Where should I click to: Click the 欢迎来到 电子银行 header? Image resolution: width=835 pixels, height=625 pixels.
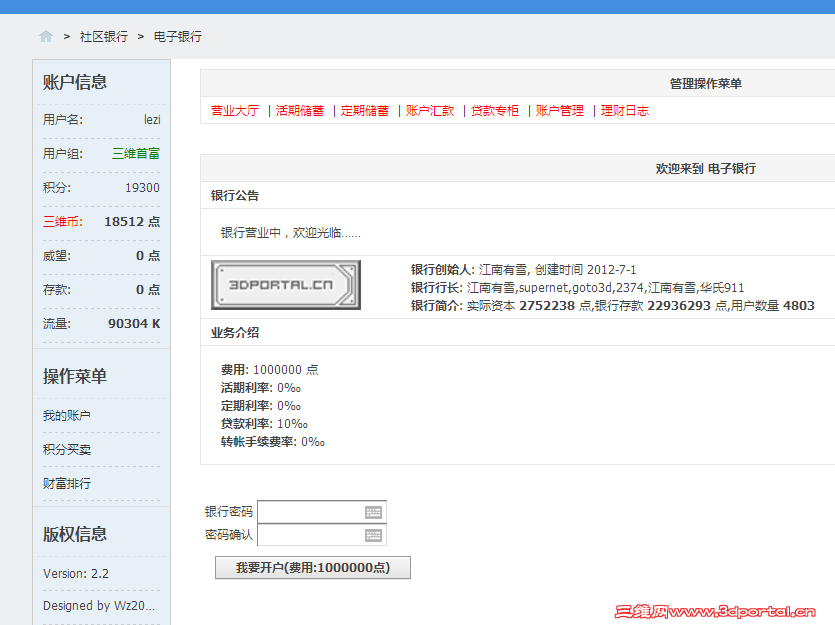[706, 169]
